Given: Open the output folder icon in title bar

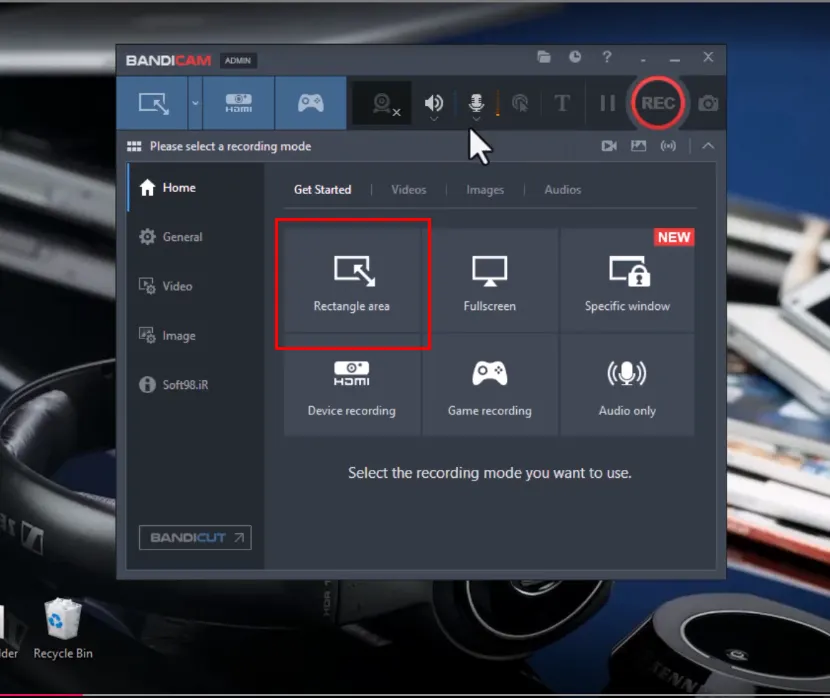Looking at the screenshot, I should point(544,57).
